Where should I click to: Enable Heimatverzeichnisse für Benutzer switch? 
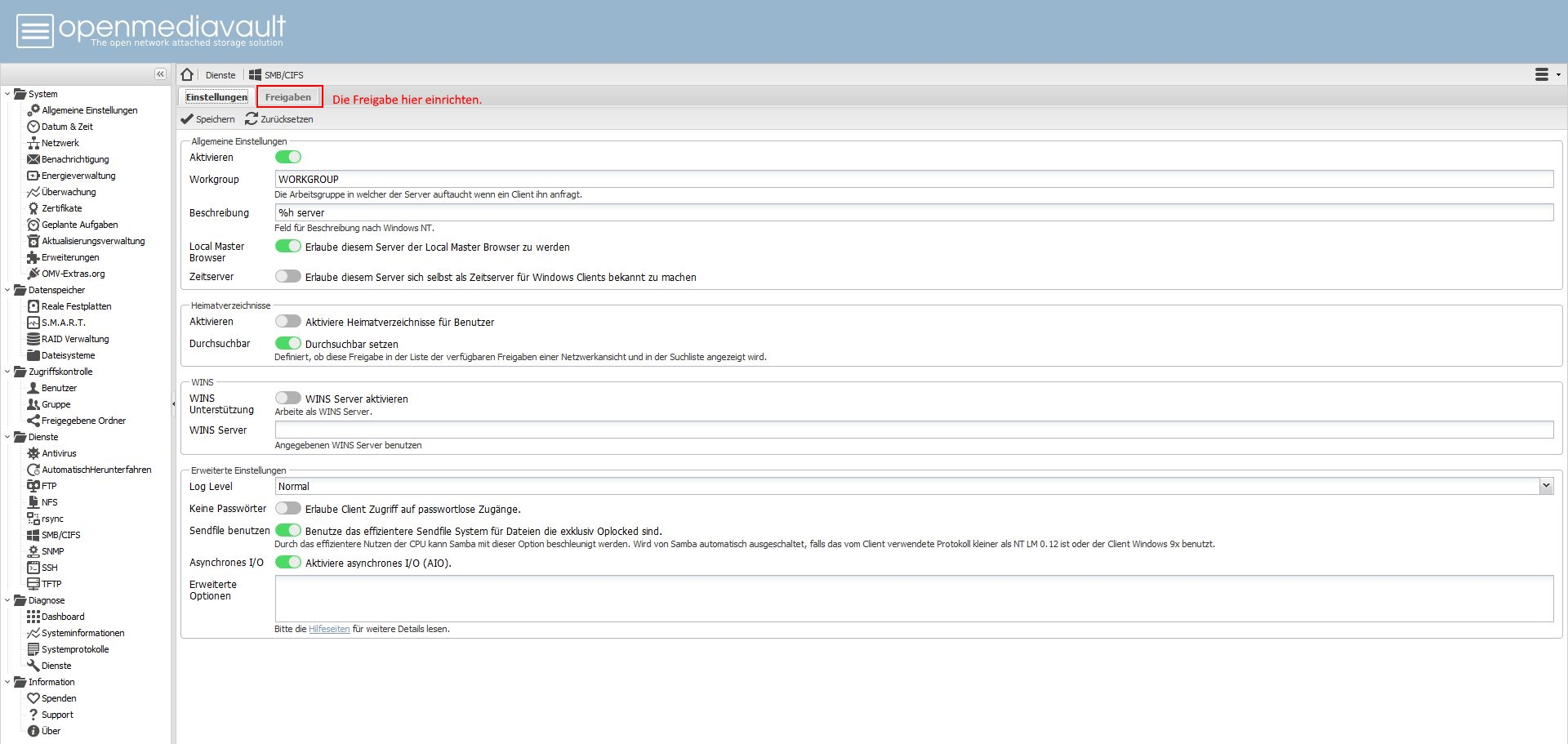click(288, 321)
